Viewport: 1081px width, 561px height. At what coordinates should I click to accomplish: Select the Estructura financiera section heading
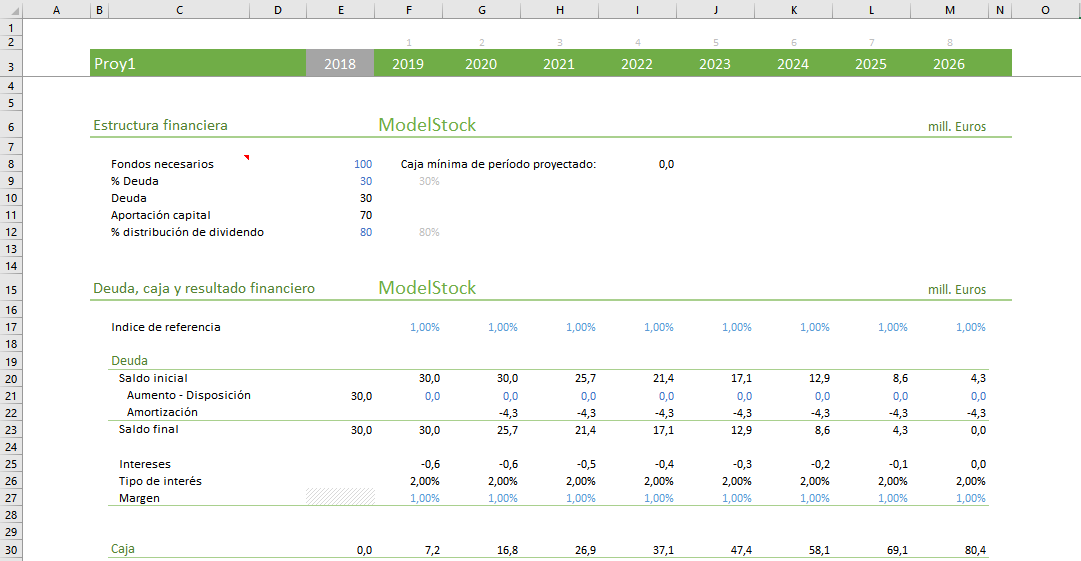pos(160,125)
